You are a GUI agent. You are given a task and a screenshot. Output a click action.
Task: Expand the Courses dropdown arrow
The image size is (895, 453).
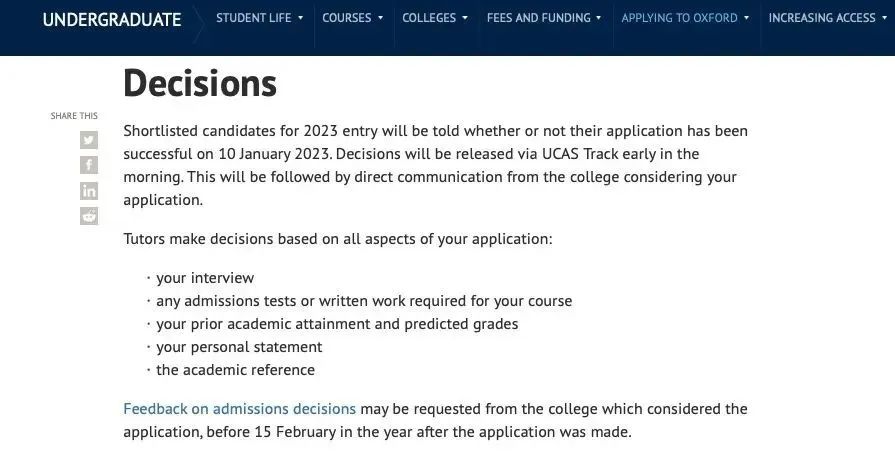point(381,18)
